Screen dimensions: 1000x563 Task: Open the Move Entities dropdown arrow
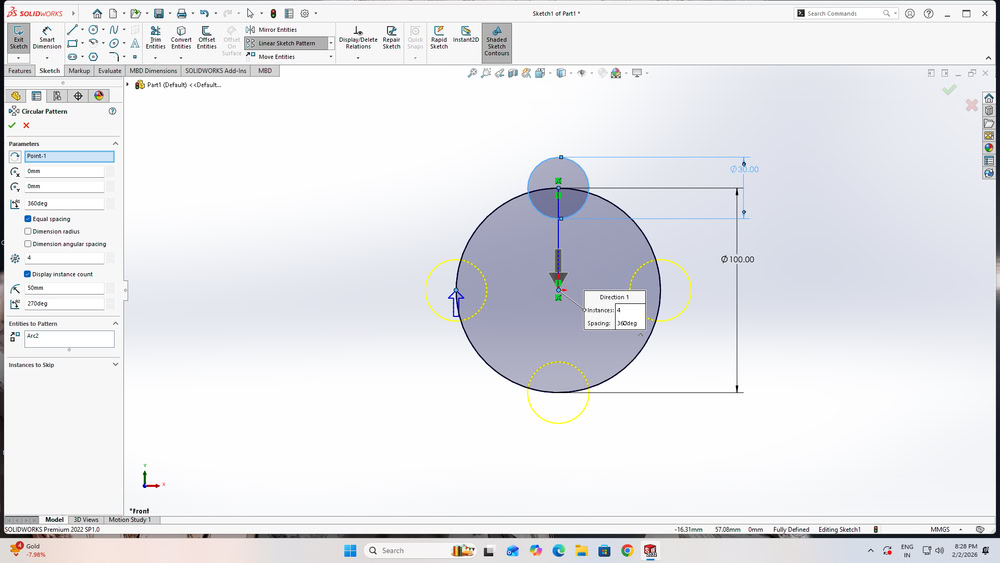click(331, 57)
